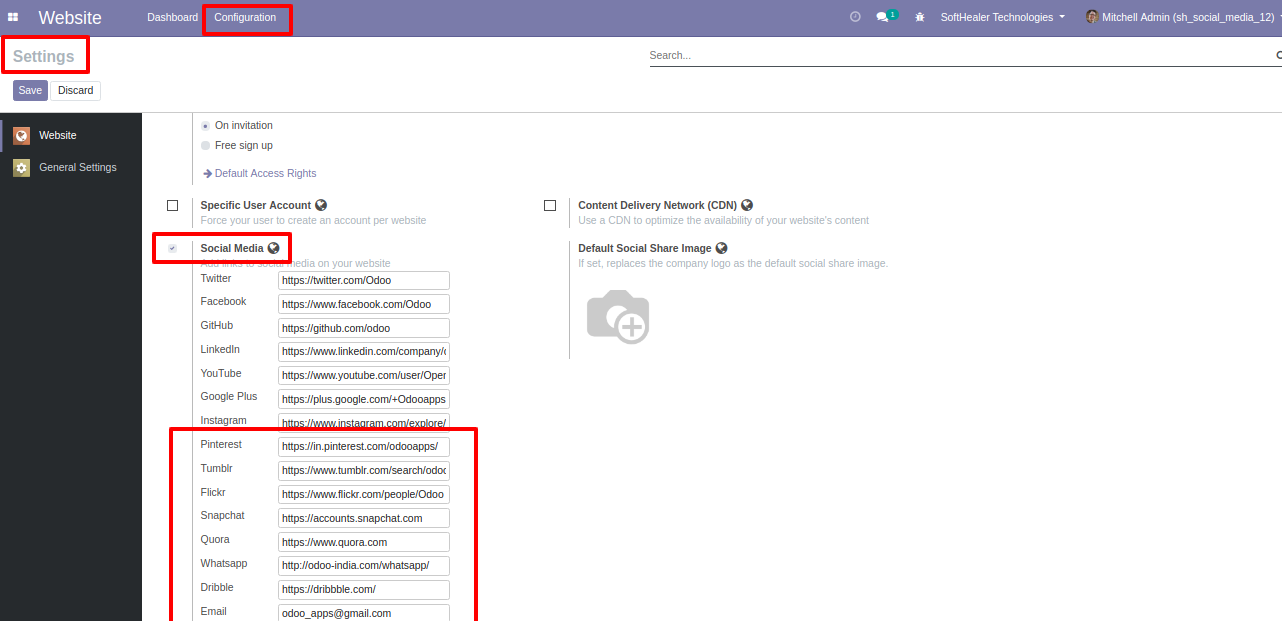The width and height of the screenshot is (1282, 621).
Task: Click 'Use a CDN to optimize' description
Action: [723, 220]
